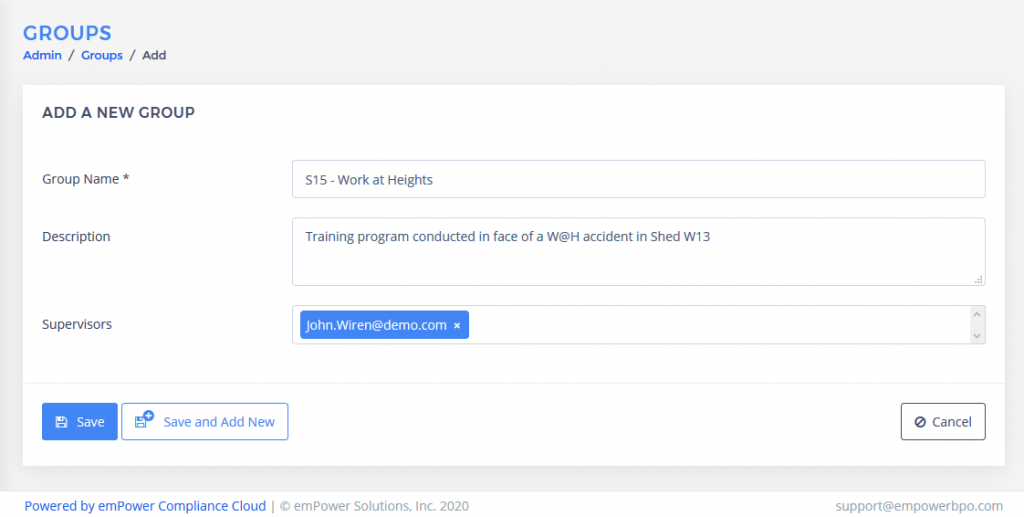Remove the John.Wiren@demo.com supervisor tag
Screen dimensions: 1024x517
click(x=457, y=326)
